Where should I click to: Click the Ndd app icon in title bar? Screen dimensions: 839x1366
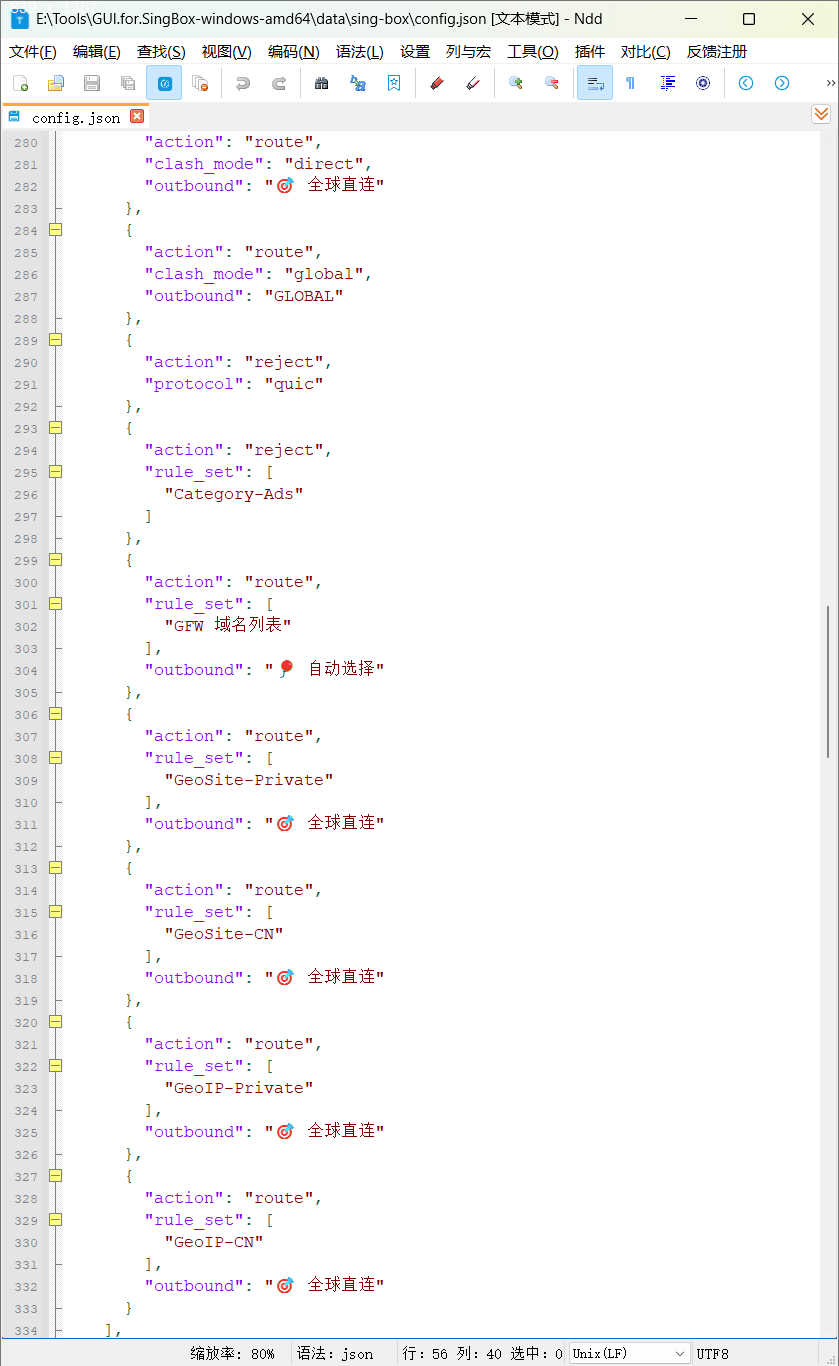[19, 19]
